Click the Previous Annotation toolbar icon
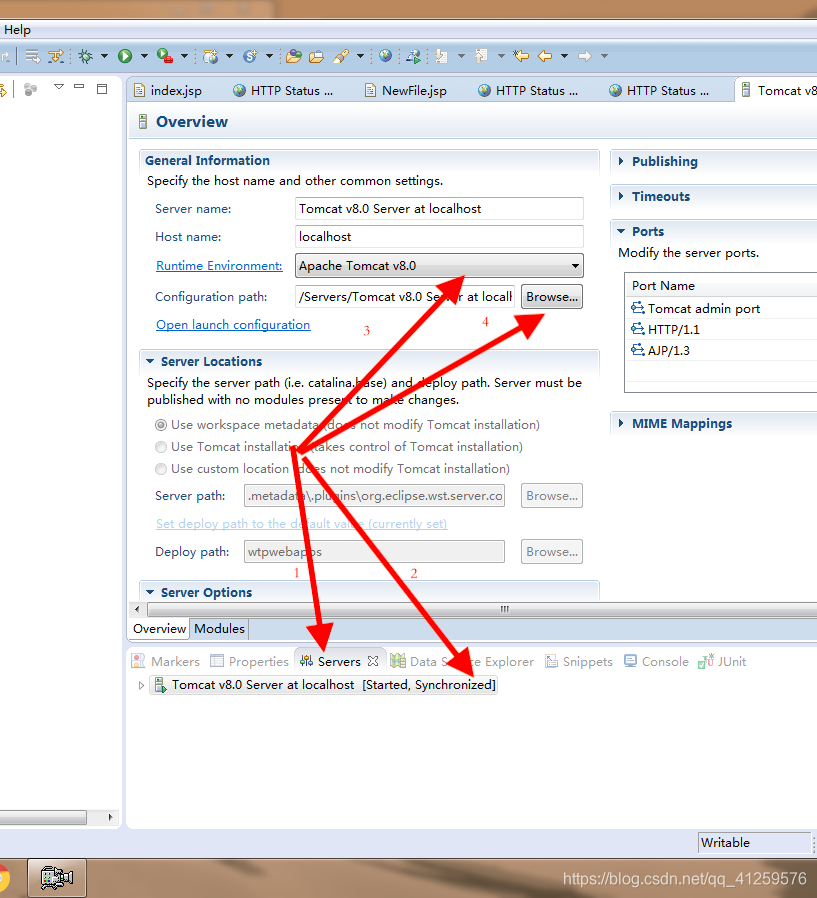The height and width of the screenshot is (898, 817). [x=481, y=56]
